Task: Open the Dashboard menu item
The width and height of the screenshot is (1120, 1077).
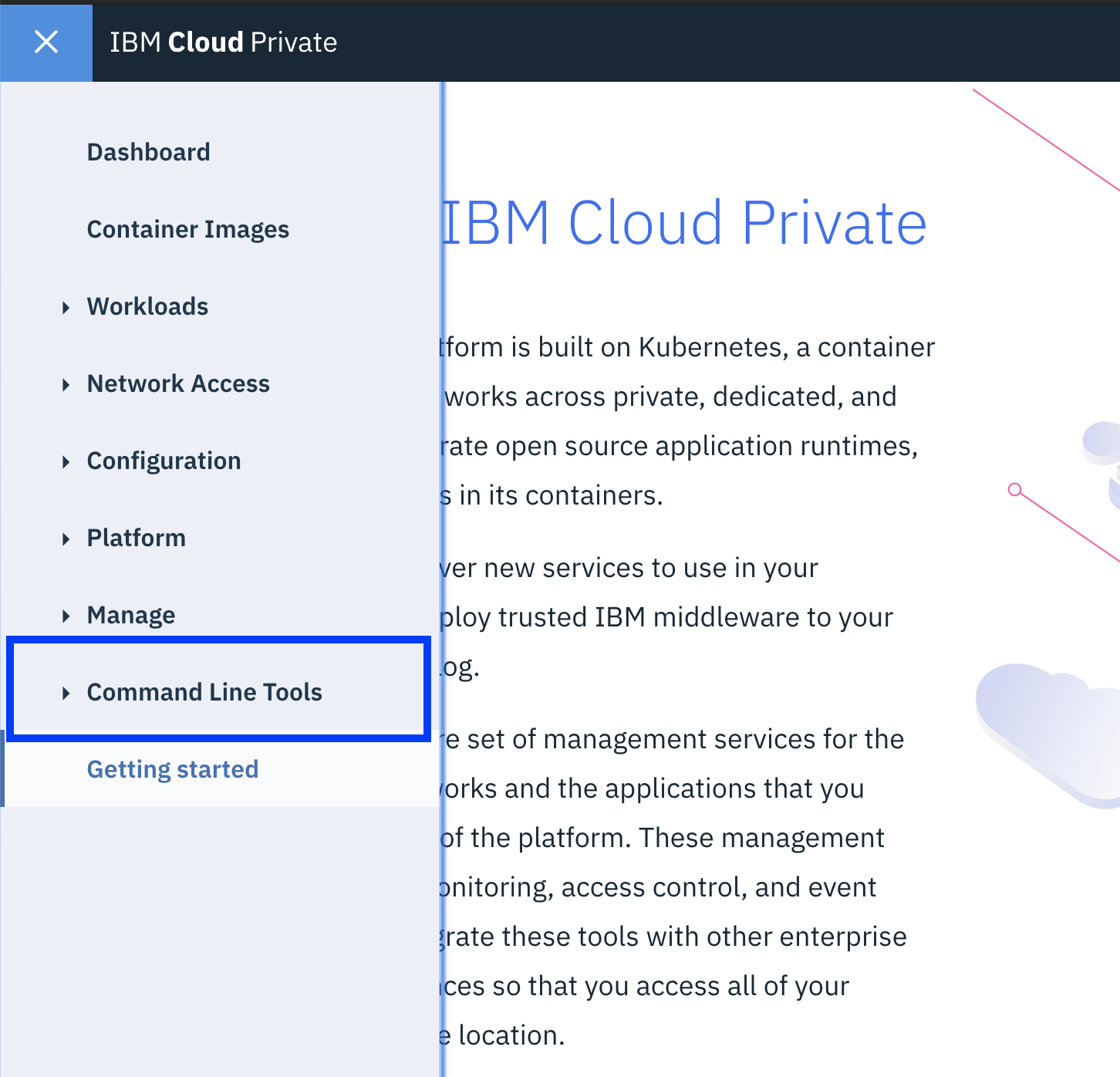Action: (x=148, y=152)
